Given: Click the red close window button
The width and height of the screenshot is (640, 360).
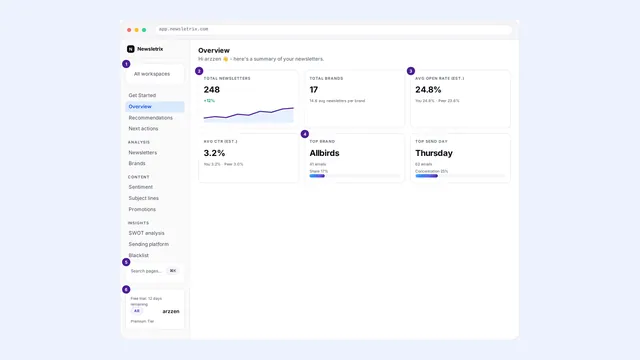Looking at the screenshot, I should pyautogui.click(x=129, y=30).
